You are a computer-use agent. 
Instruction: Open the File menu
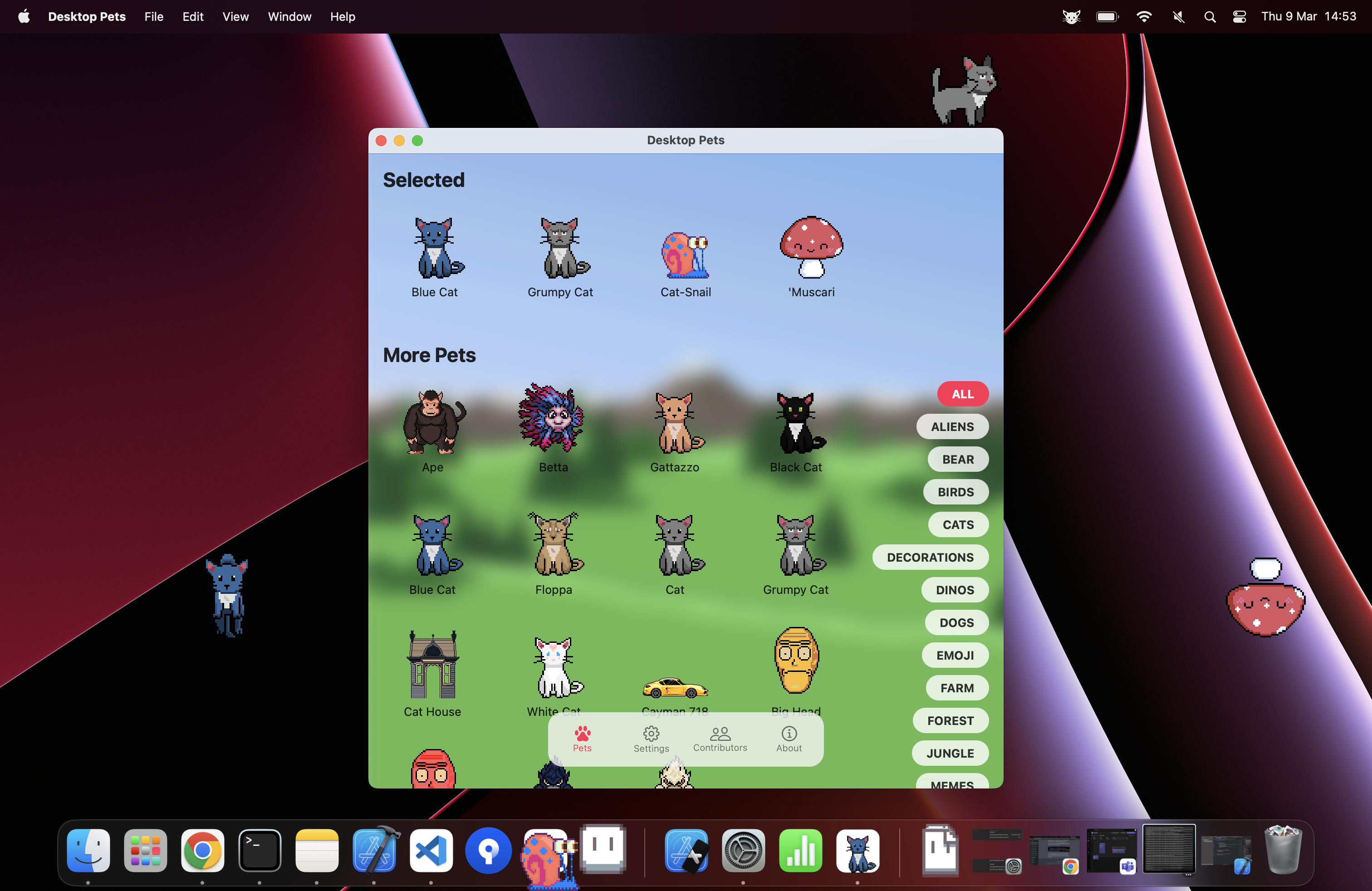[x=154, y=17]
